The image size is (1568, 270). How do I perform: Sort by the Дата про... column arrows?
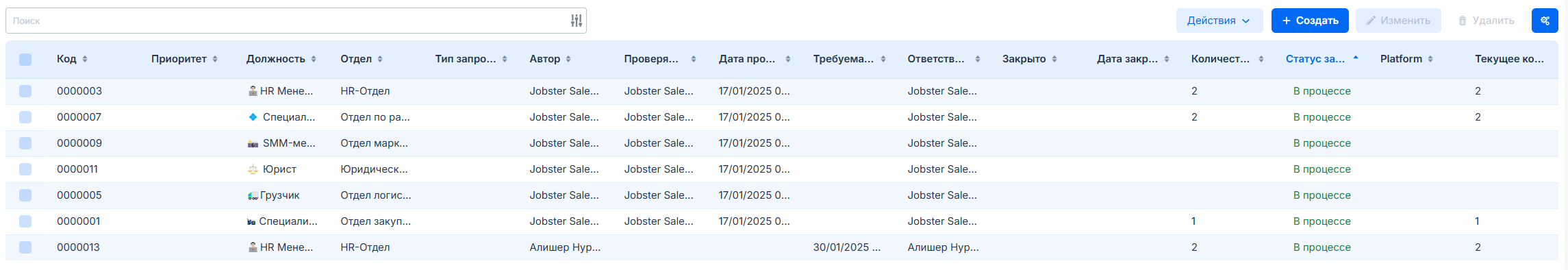pyautogui.click(x=788, y=59)
